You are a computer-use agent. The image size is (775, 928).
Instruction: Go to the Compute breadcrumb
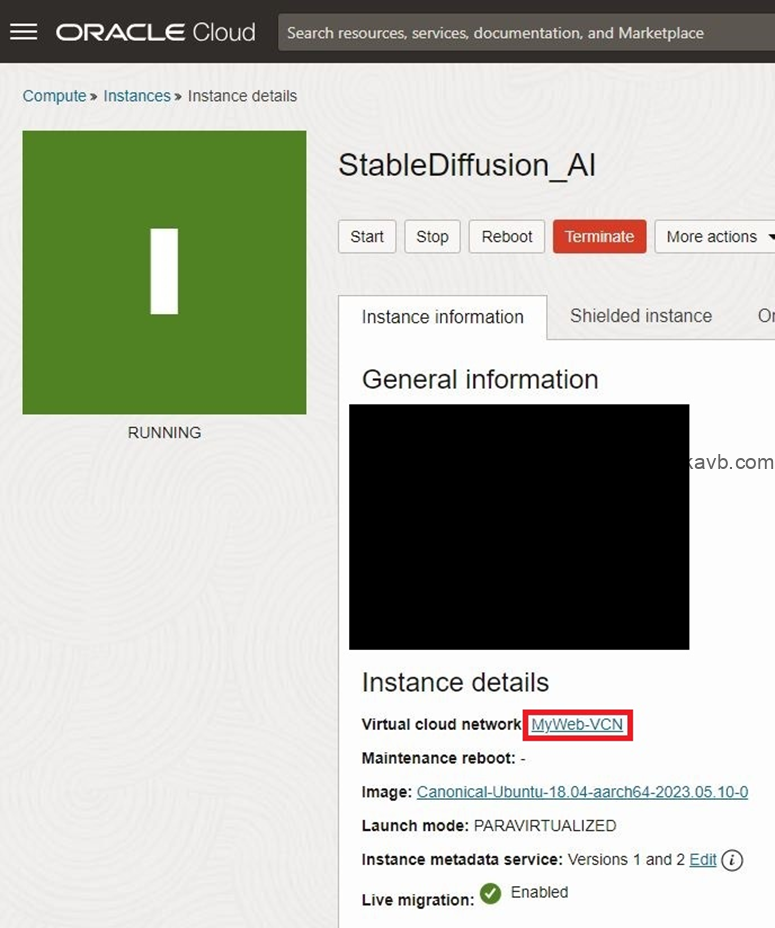point(54,96)
